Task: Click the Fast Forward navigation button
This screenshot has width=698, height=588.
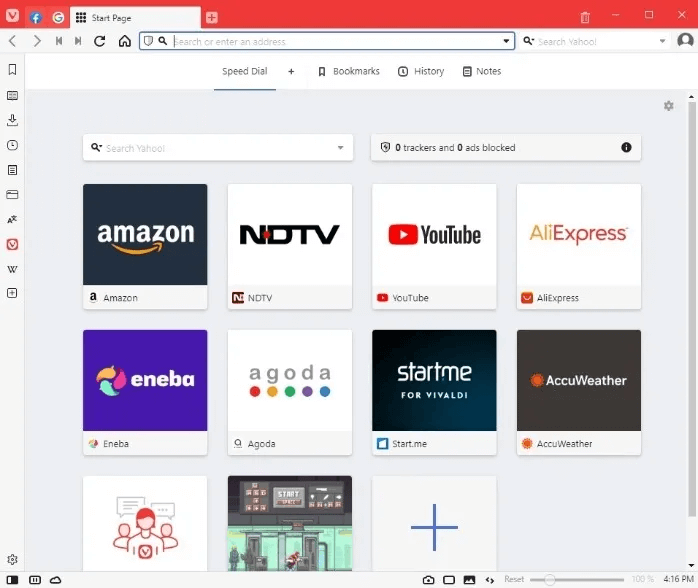Action: pyautogui.click(x=78, y=41)
